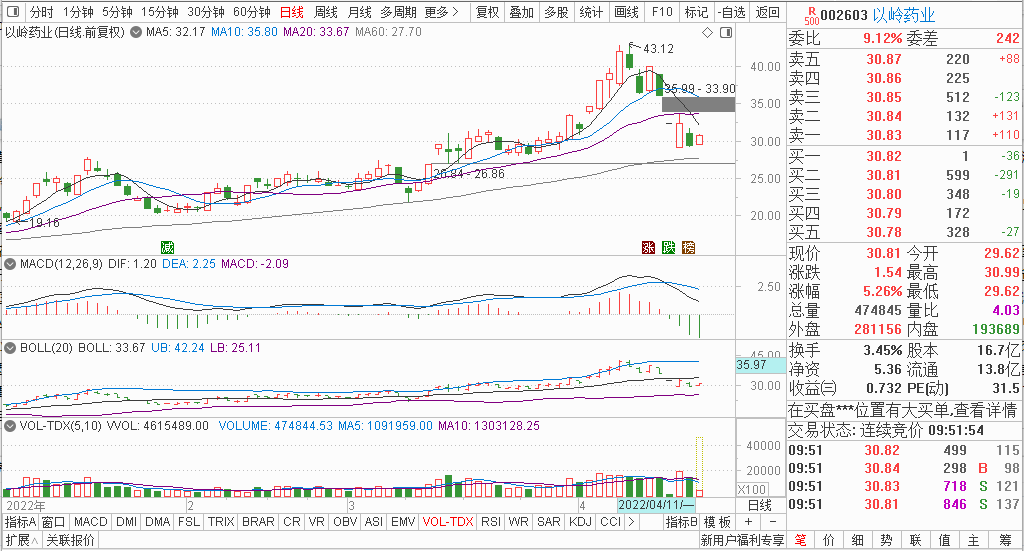Image resolution: width=1024 pixels, height=551 pixels.
Task: Switch to 周线 weekly chart
Action: click(x=326, y=12)
